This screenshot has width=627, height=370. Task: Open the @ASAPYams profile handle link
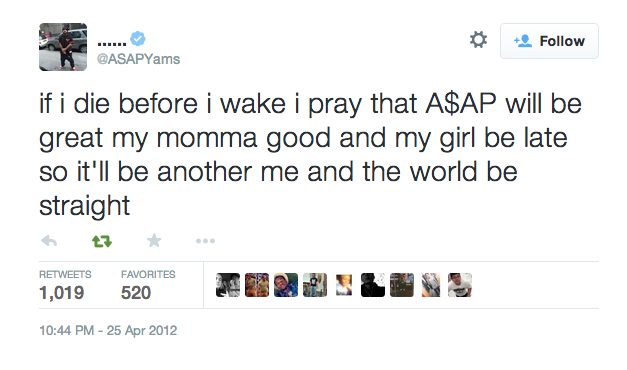pos(138,59)
